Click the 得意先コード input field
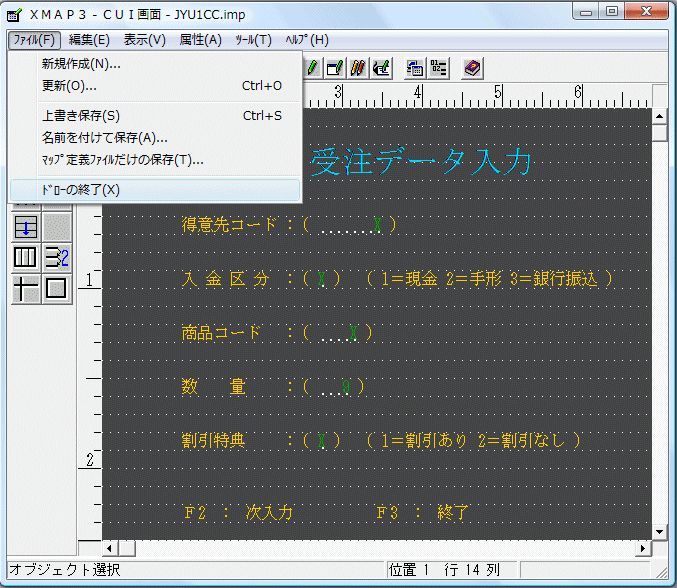 (x=351, y=225)
